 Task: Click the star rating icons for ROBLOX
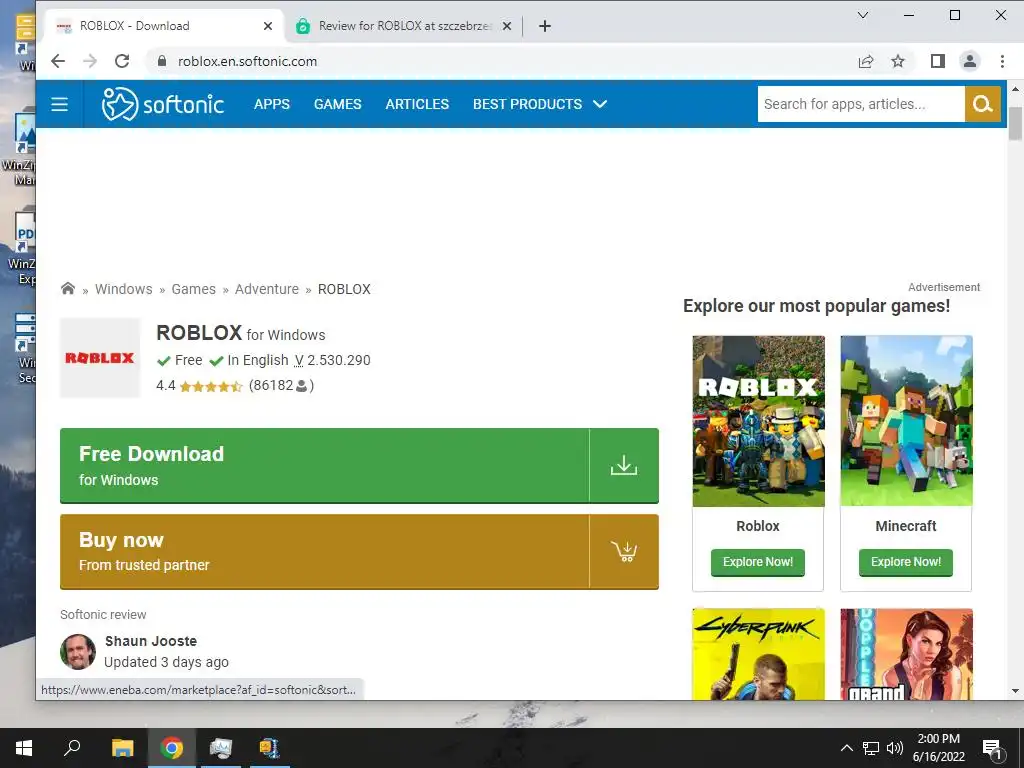[211, 386]
